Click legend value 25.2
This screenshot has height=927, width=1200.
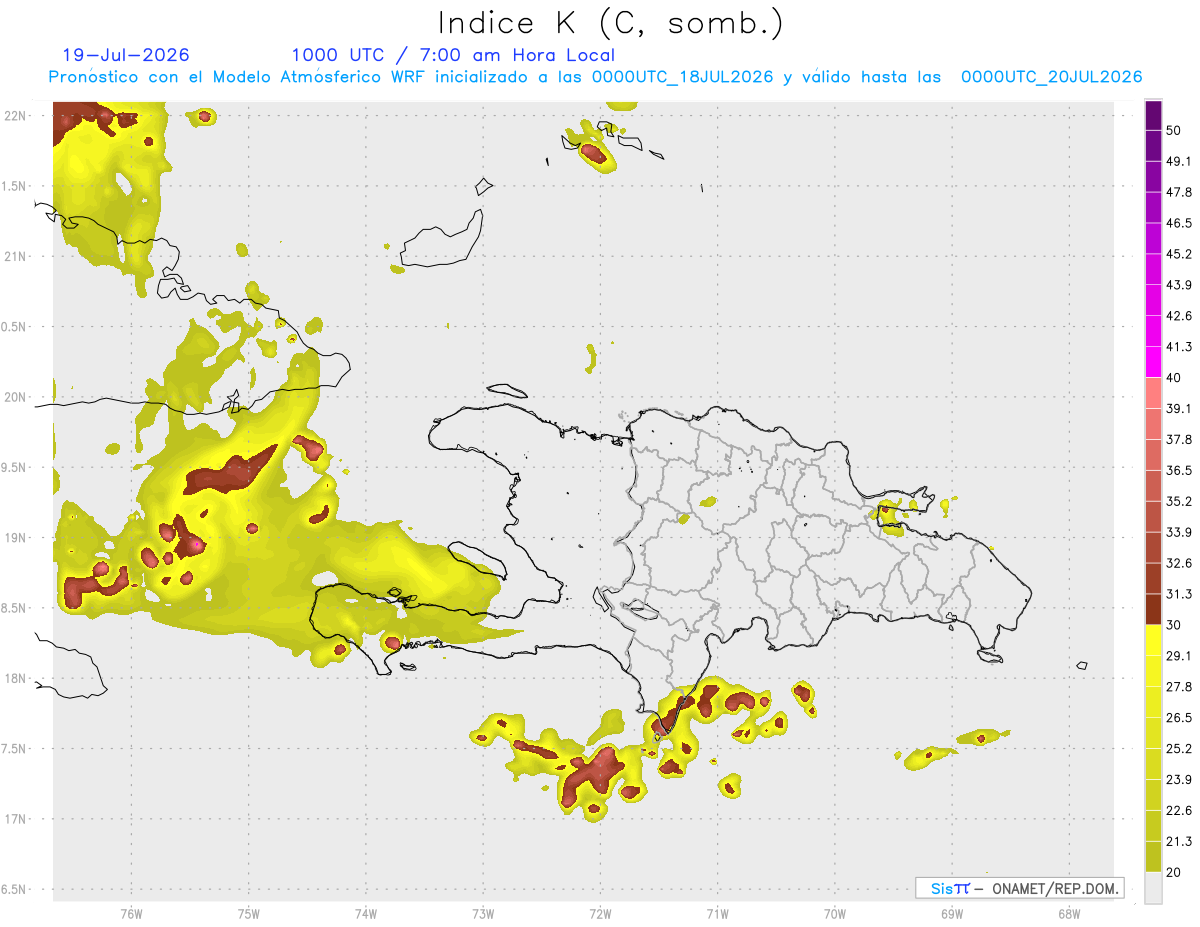click(1179, 749)
